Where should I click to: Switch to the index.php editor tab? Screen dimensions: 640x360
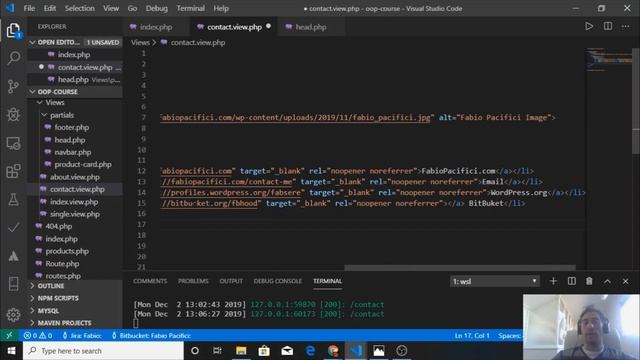[x=156, y=27]
